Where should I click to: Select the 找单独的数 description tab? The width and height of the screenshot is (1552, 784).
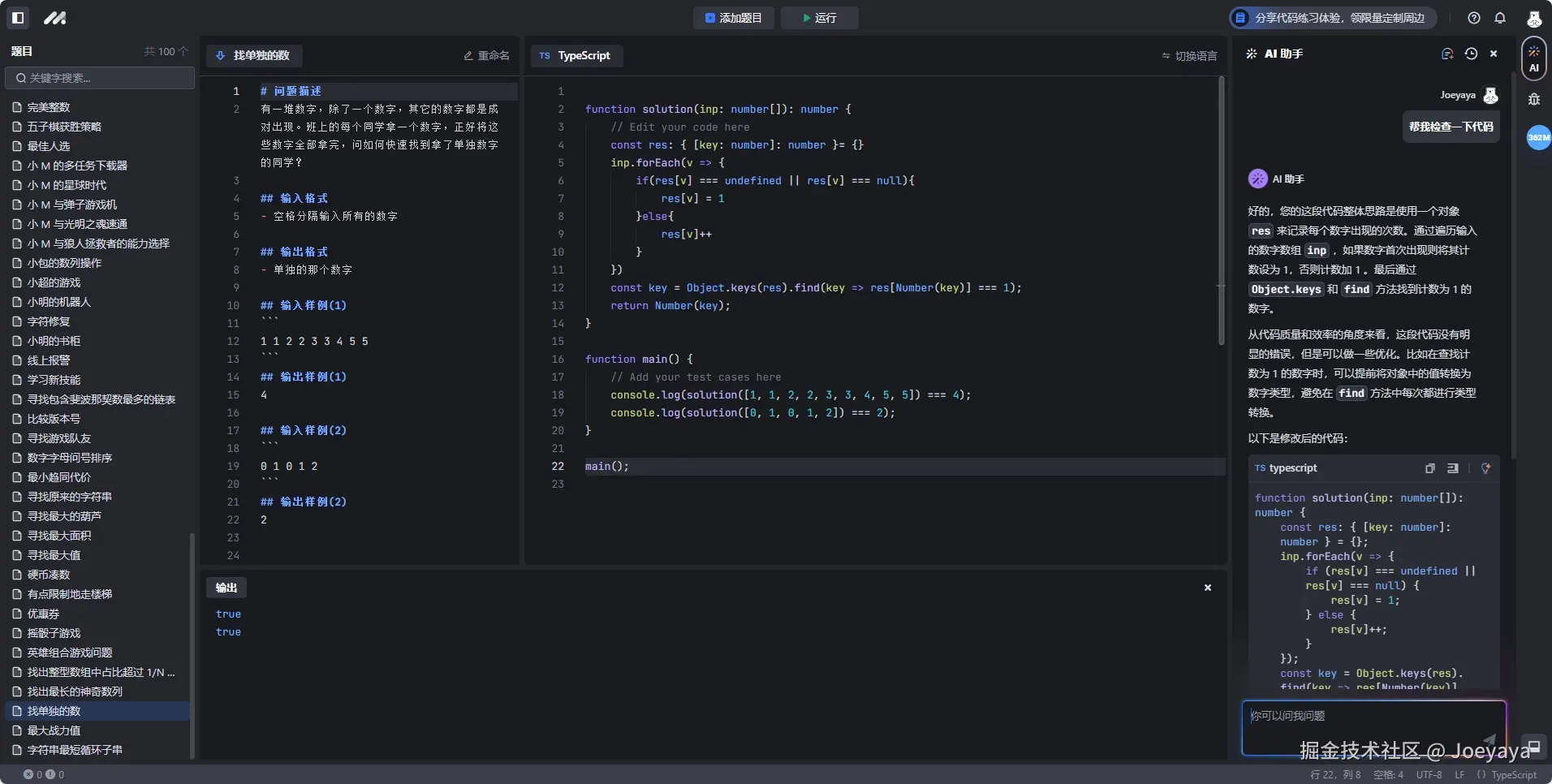tap(253, 56)
